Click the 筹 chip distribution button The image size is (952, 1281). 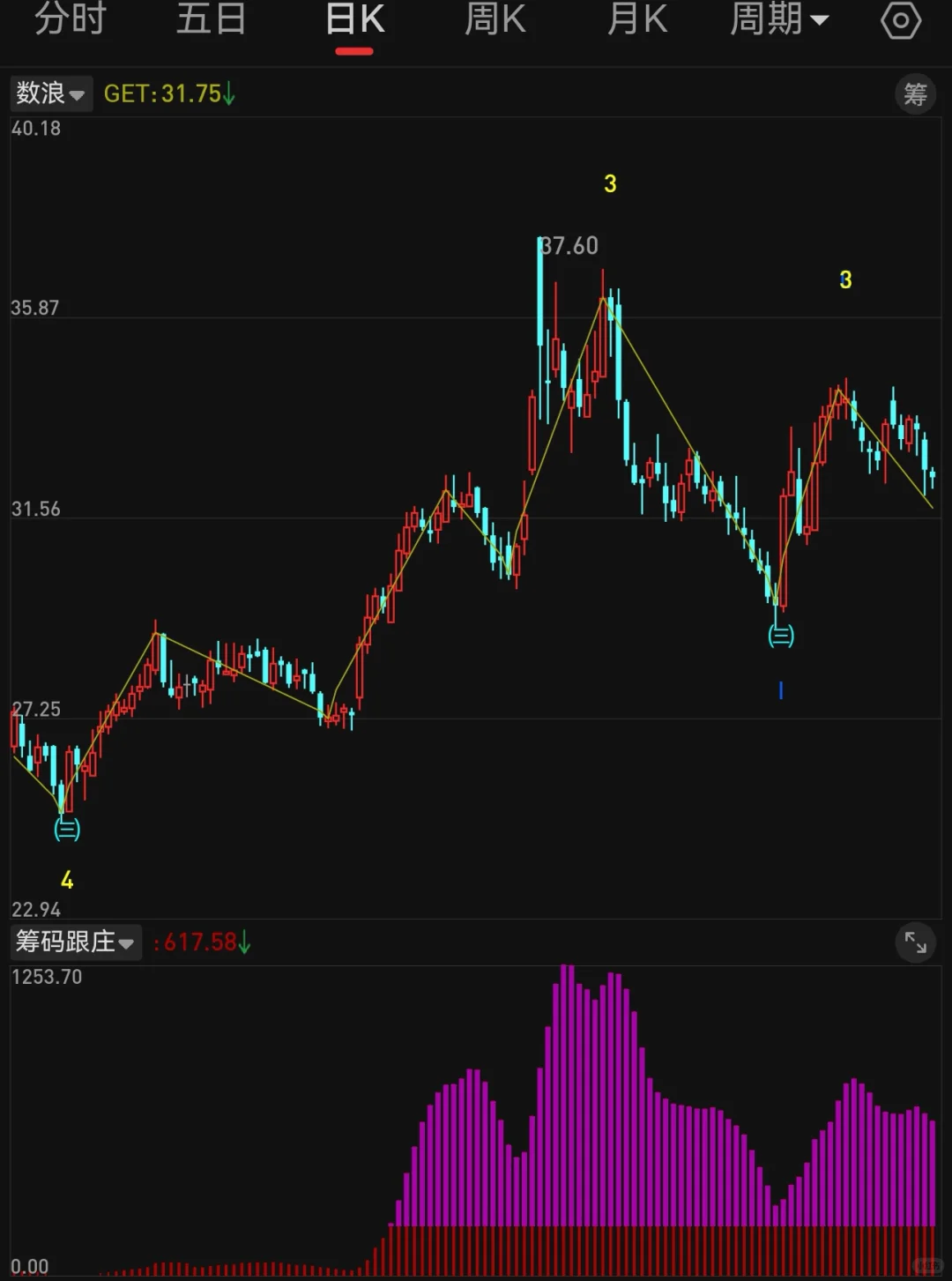pyautogui.click(x=915, y=93)
